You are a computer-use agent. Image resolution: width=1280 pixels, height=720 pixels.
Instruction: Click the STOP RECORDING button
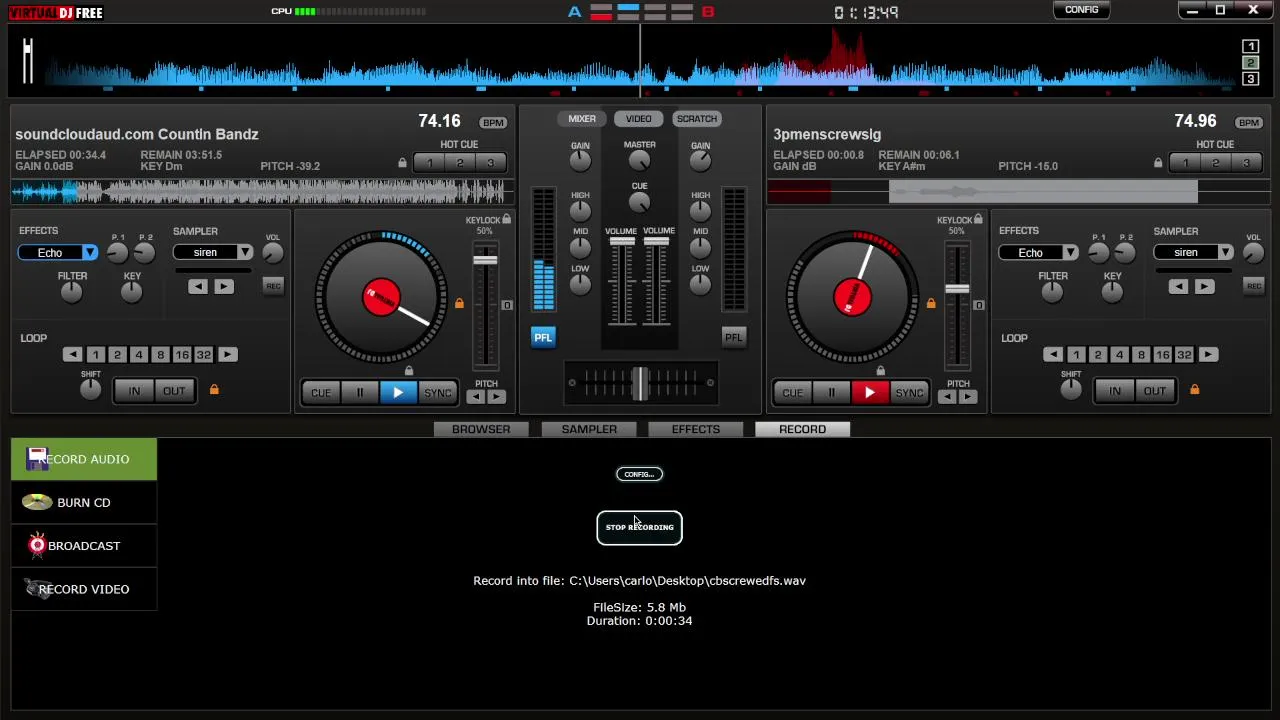point(639,527)
